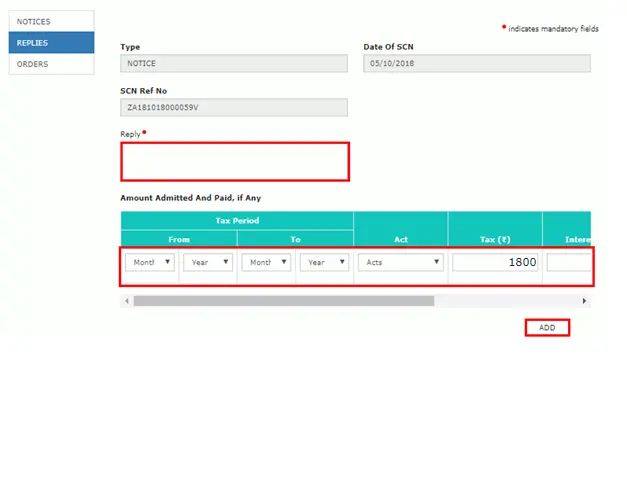Viewport: 627px width, 496px height.
Task: Switch to the REPLIES tab
Action: click(52, 43)
